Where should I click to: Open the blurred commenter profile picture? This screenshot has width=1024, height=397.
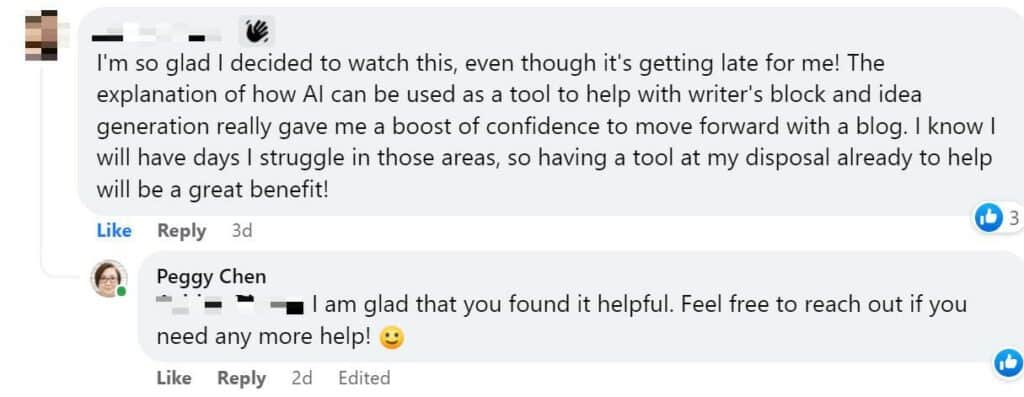41,36
